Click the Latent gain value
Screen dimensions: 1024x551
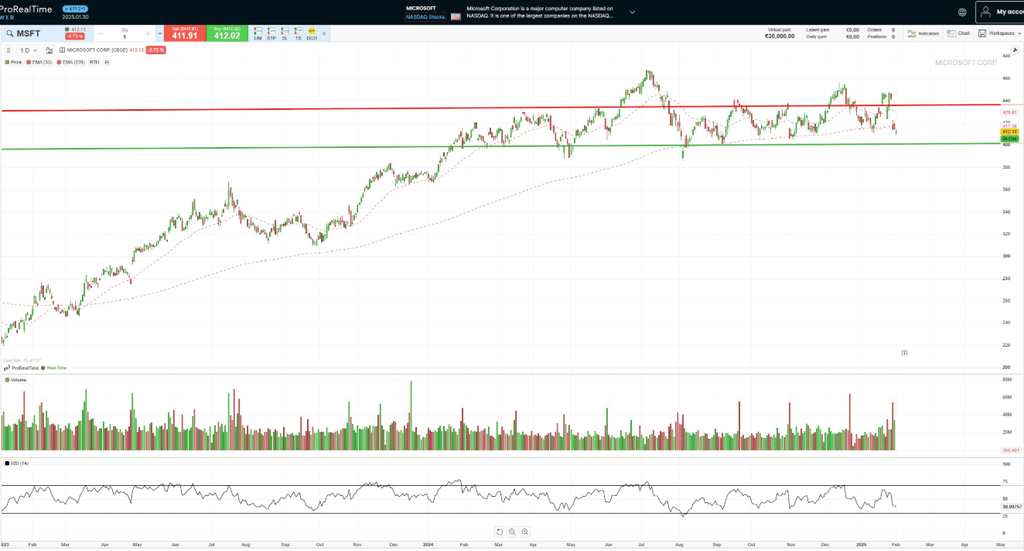[x=852, y=30]
